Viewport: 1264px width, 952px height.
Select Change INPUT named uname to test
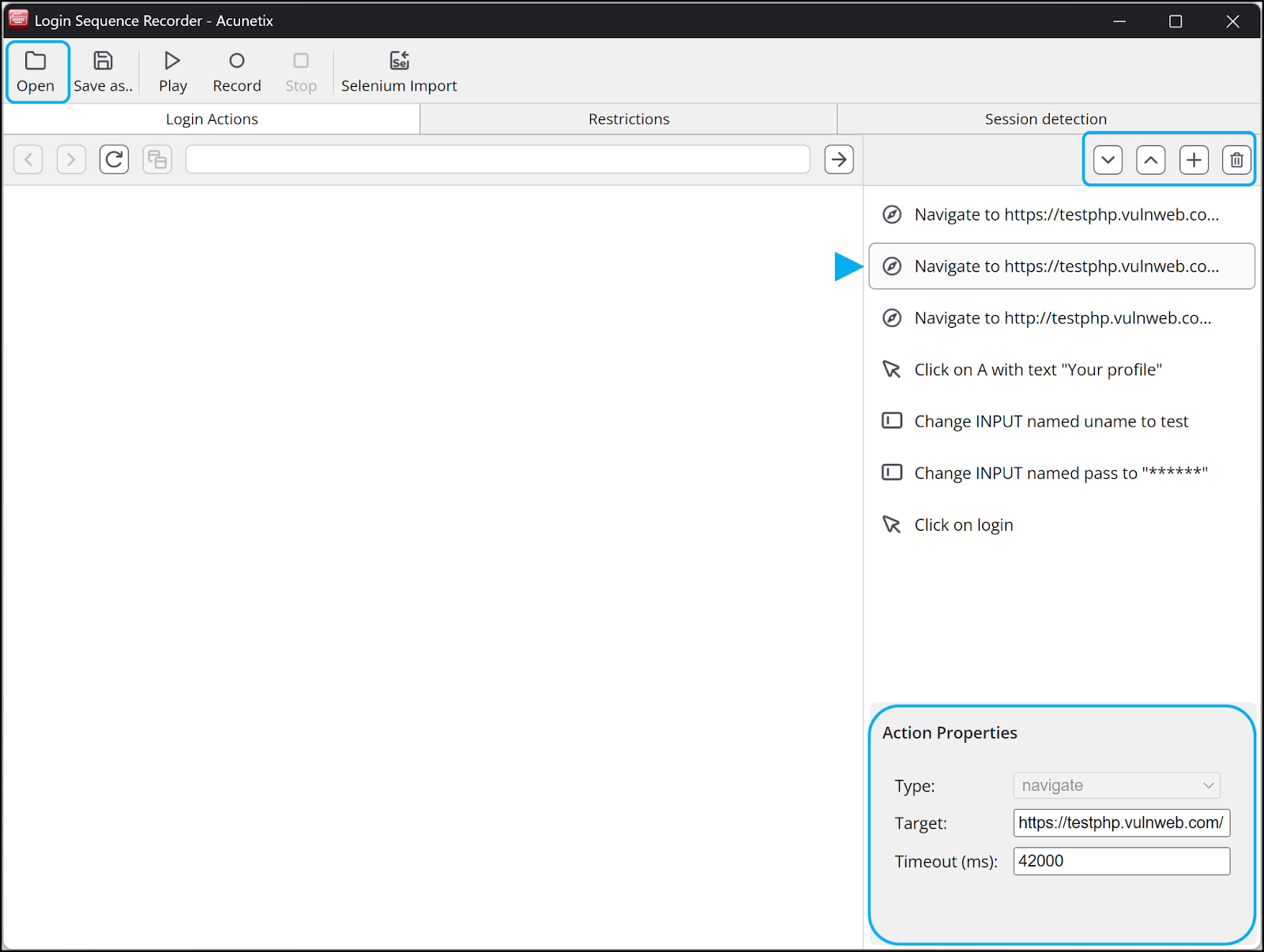pyautogui.click(x=1062, y=422)
